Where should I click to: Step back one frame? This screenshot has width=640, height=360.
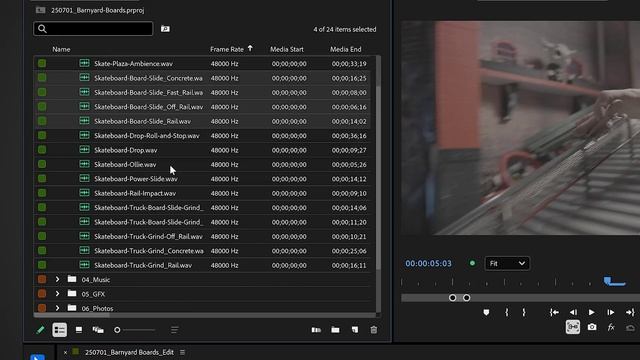pyautogui.click(x=573, y=312)
